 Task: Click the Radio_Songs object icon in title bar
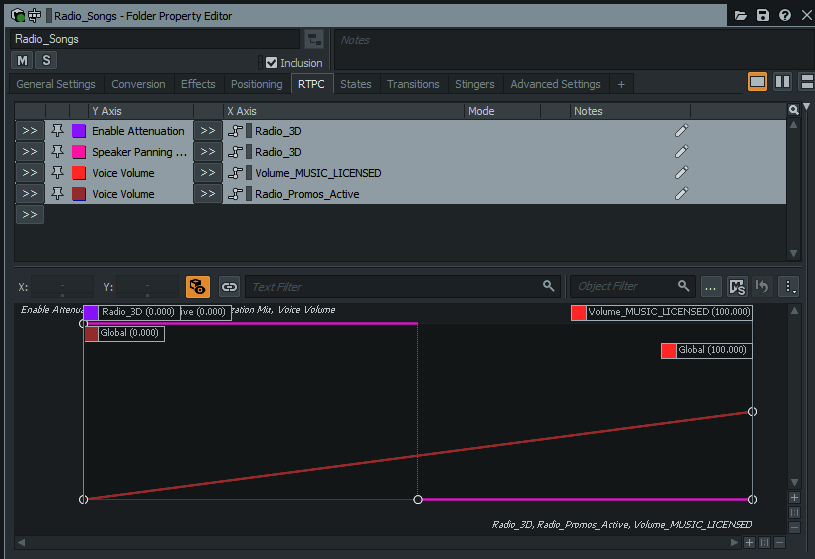coord(18,16)
